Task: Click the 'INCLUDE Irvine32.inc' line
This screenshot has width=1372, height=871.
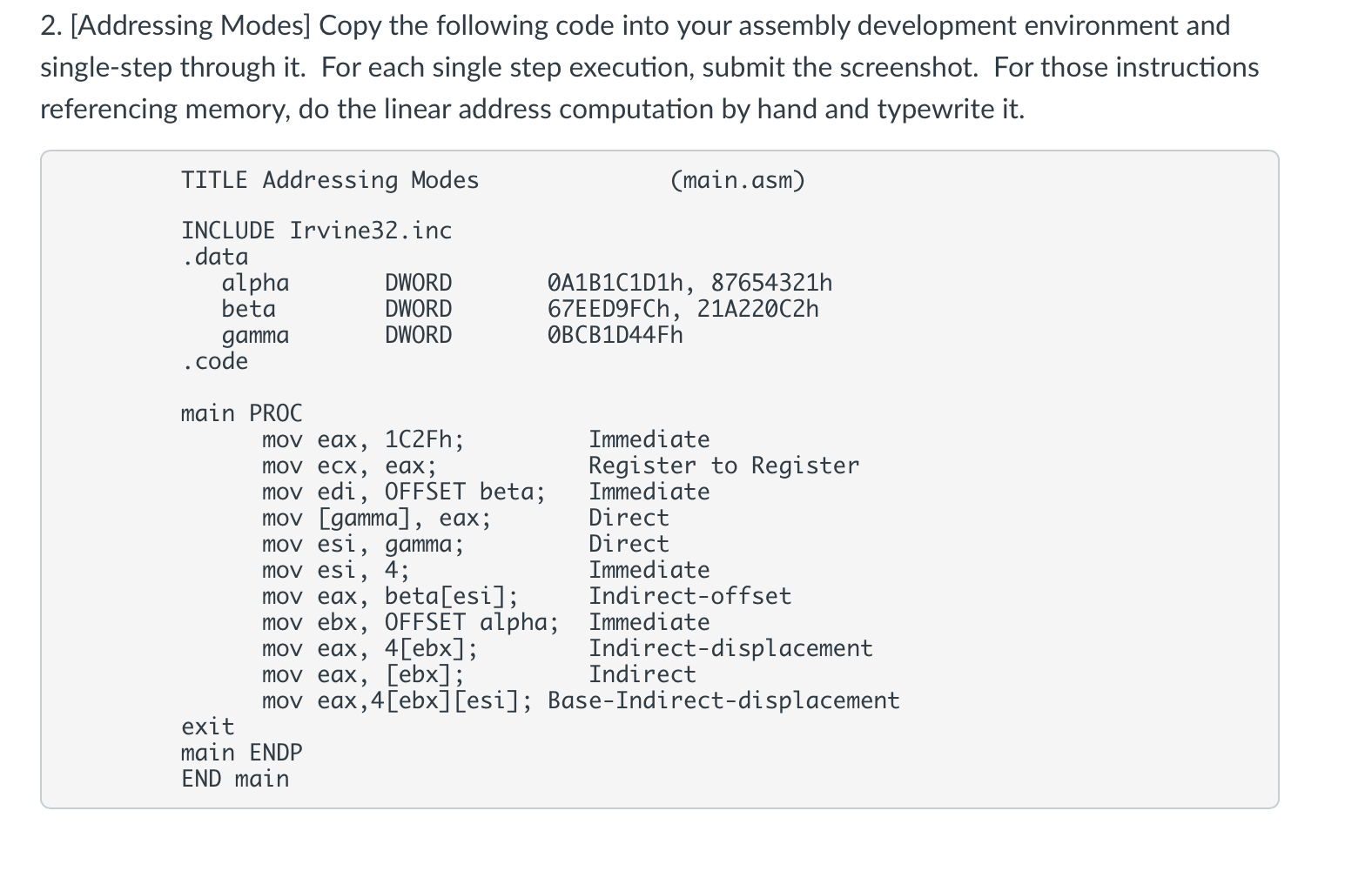Action: [x=317, y=231]
